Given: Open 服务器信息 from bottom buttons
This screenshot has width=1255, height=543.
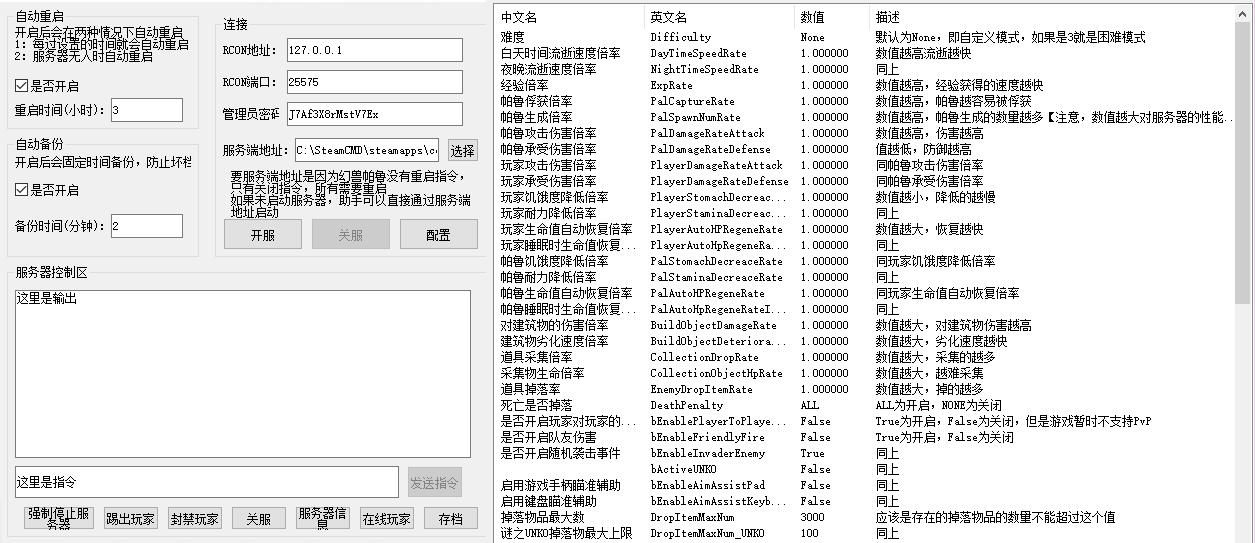Looking at the screenshot, I should (x=322, y=518).
